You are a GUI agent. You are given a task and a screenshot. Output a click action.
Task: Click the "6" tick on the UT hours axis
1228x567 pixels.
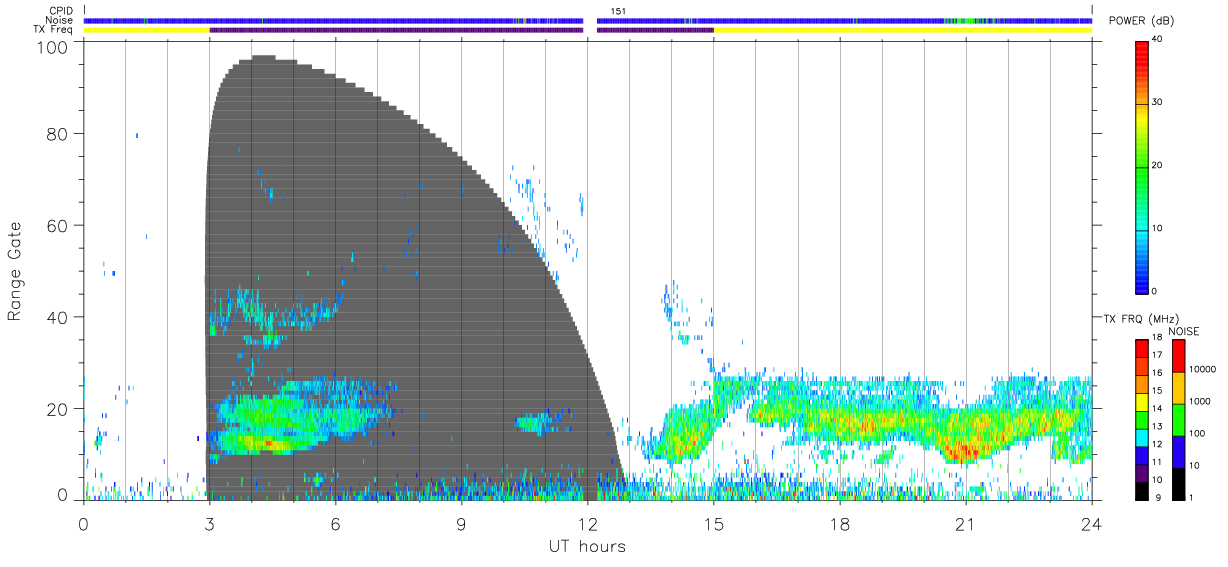pyautogui.click(x=336, y=524)
